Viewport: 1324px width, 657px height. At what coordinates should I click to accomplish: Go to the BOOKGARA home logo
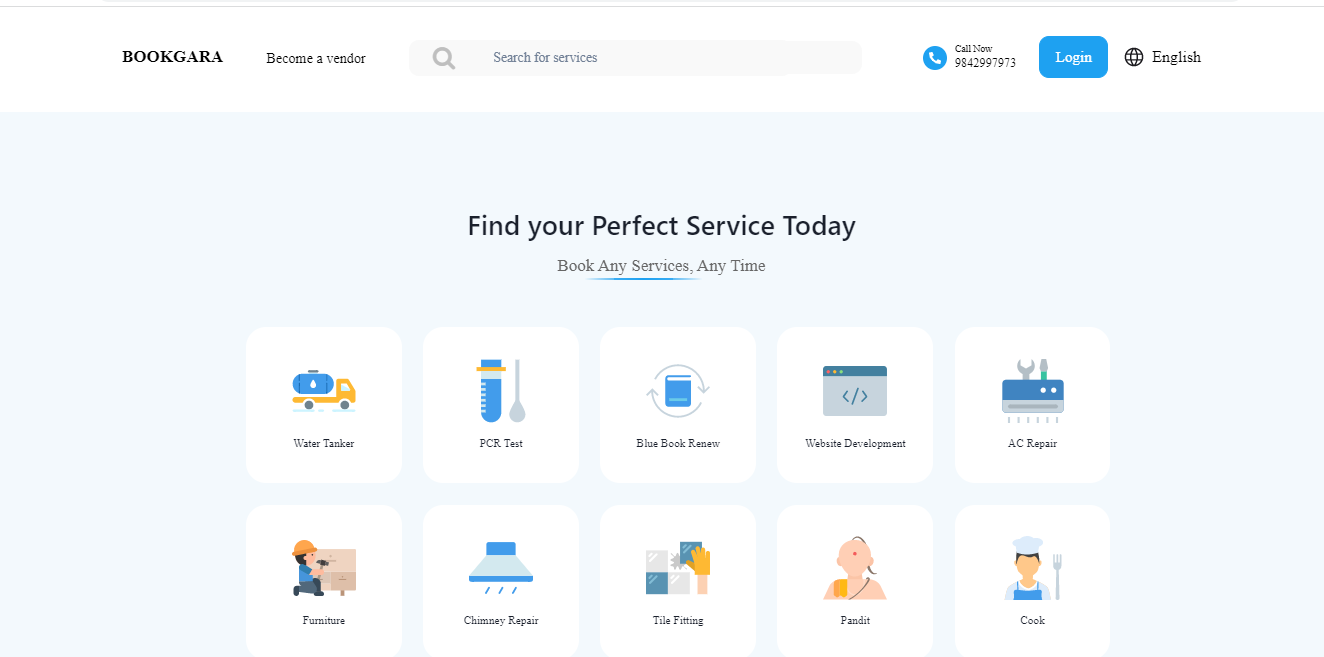click(172, 57)
